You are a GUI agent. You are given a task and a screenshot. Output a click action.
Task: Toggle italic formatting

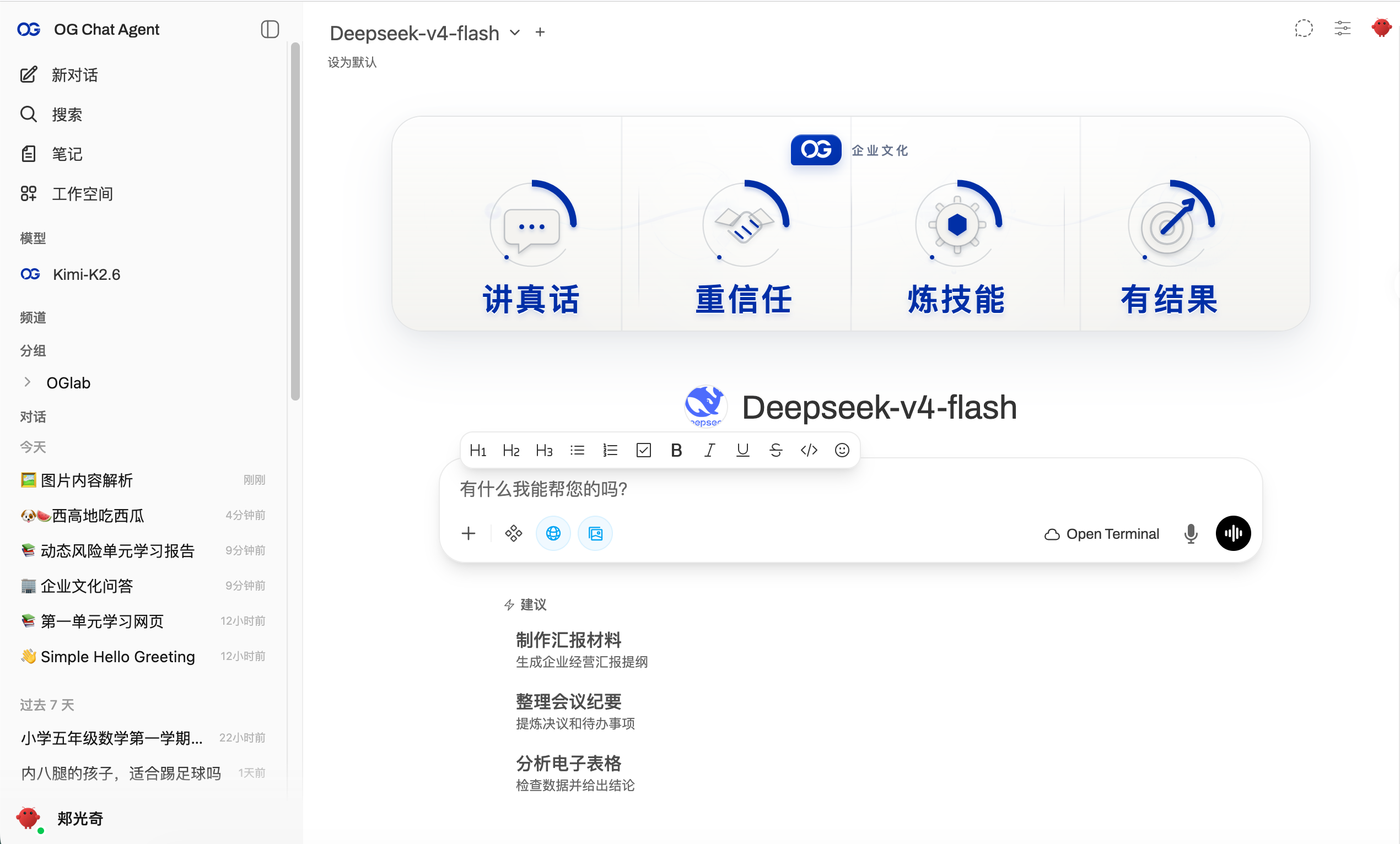tap(710, 451)
